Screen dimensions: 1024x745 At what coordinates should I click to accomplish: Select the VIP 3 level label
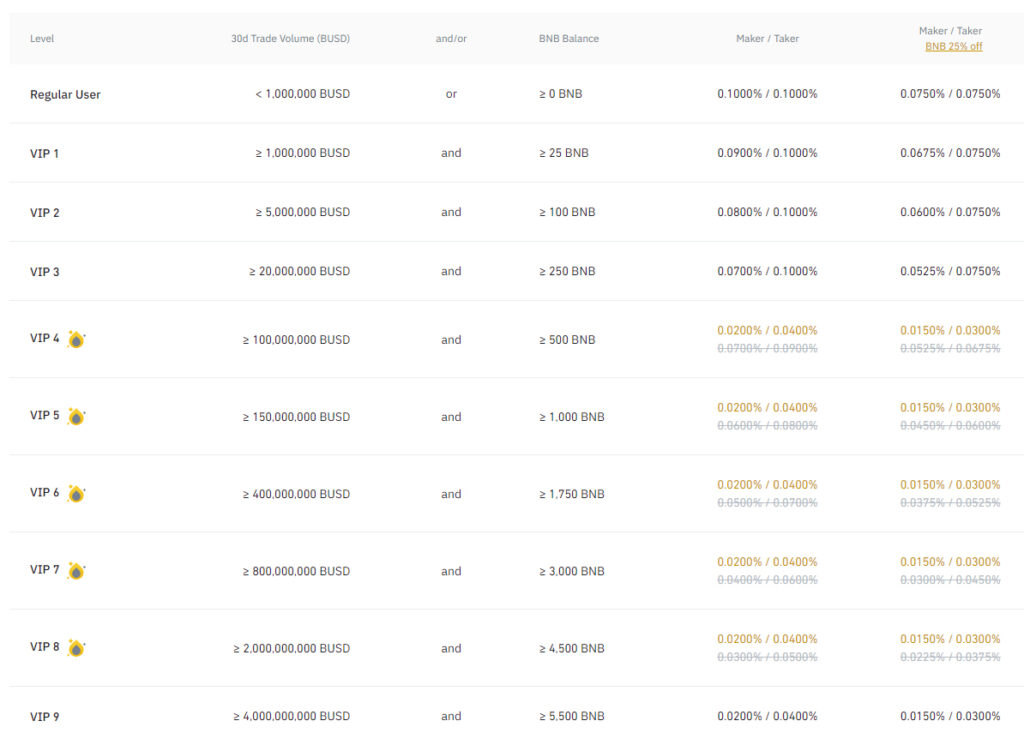[x=44, y=272]
